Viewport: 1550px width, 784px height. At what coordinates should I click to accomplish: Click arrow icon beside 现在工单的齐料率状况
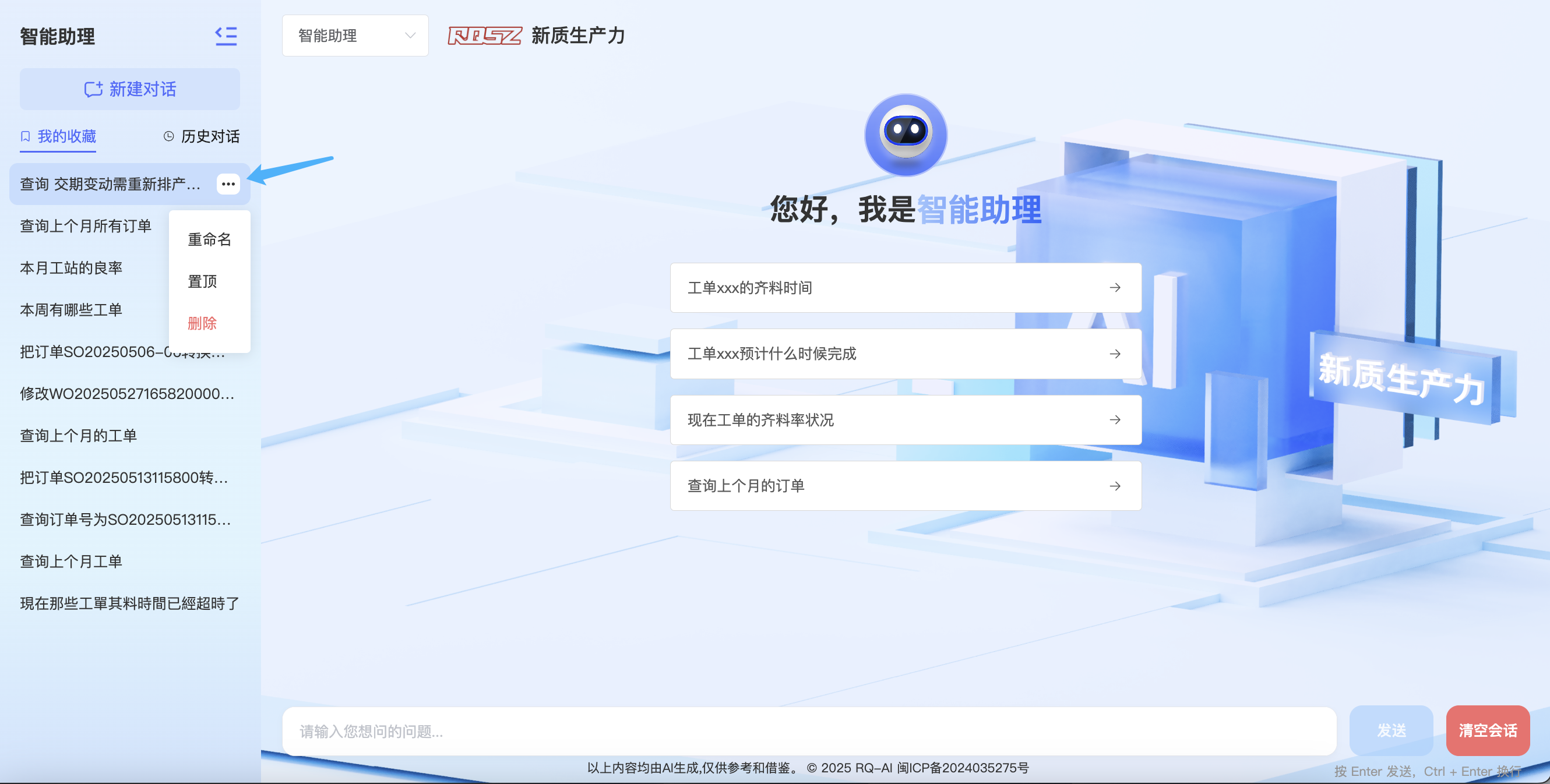point(1115,420)
